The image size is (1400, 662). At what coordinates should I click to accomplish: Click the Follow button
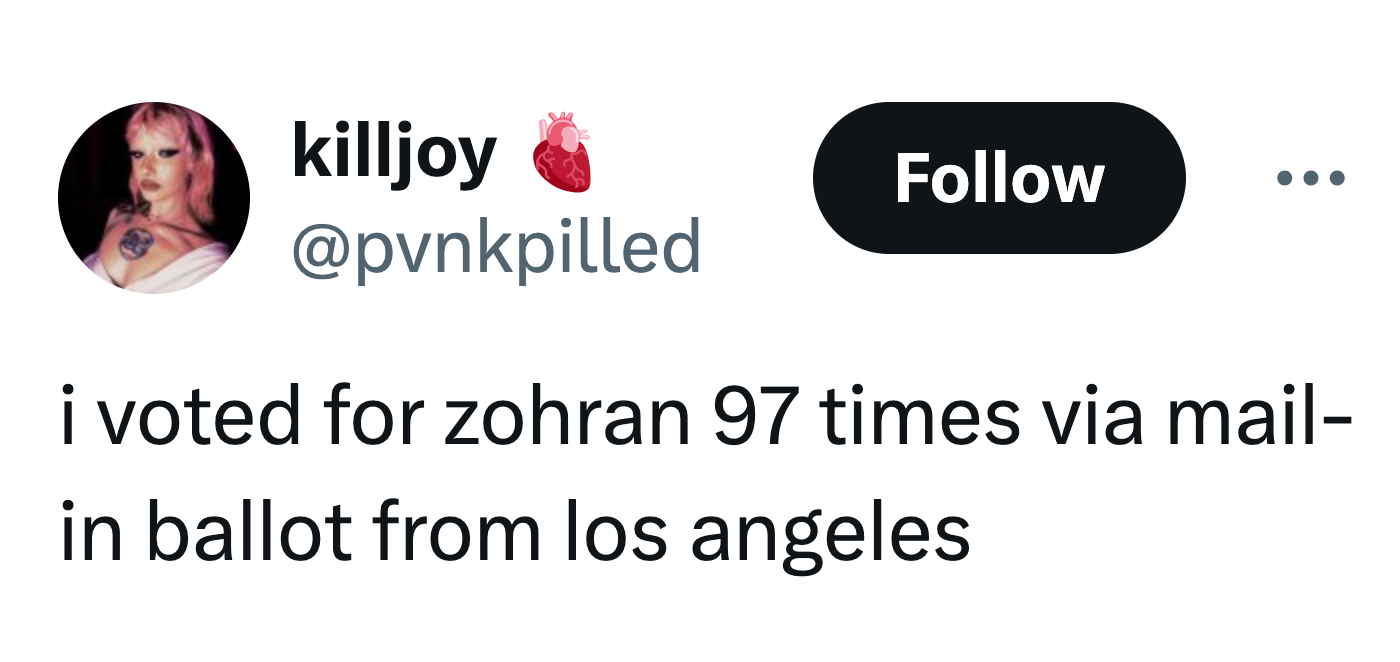pyautogui.click(x=998, y=178)
